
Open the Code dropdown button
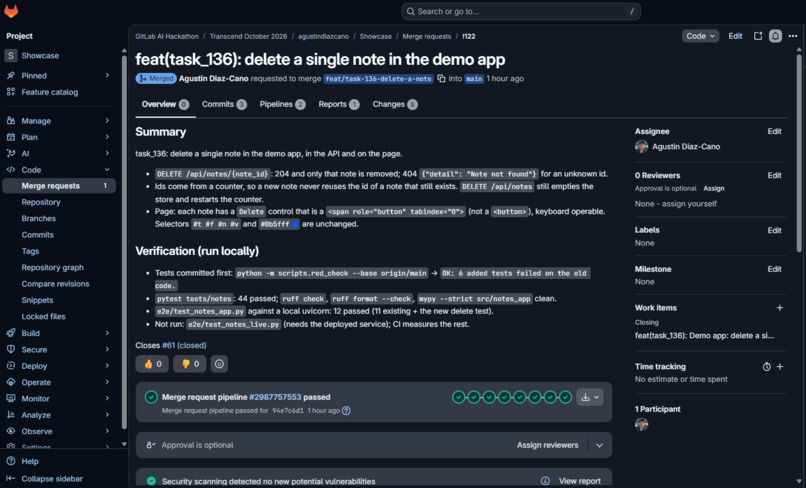(700, 36)
